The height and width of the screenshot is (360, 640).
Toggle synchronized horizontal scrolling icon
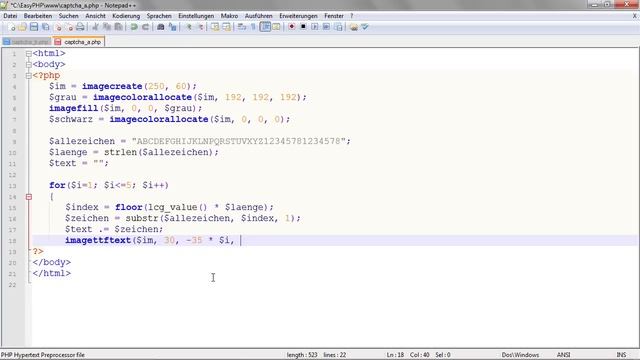226,27
